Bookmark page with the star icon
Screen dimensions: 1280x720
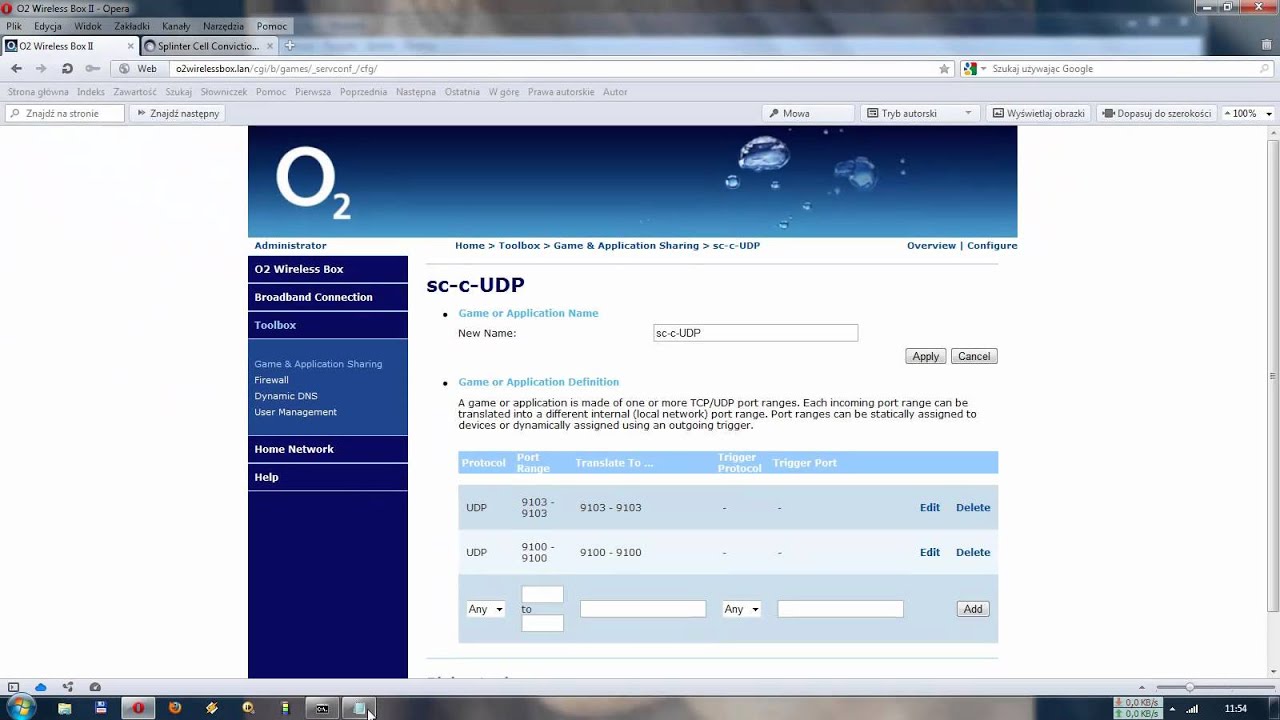(944, 69)
